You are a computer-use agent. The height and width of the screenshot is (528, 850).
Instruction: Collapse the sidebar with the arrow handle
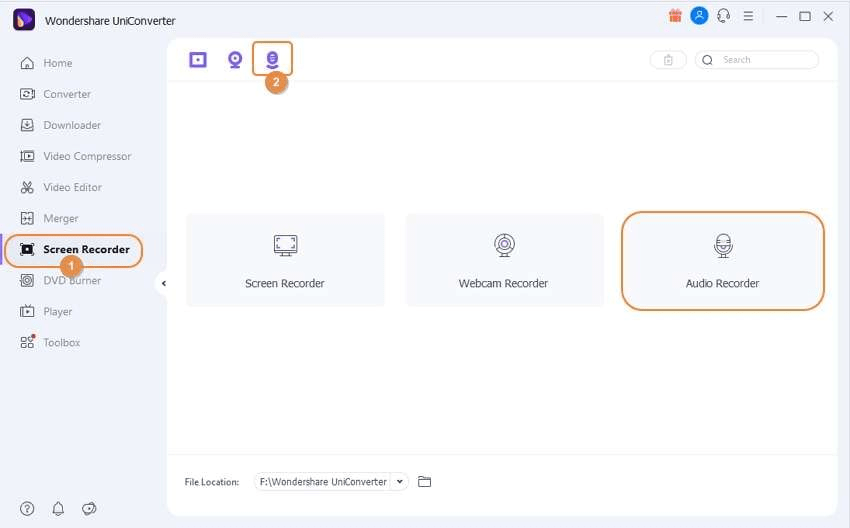click(163, 283)
